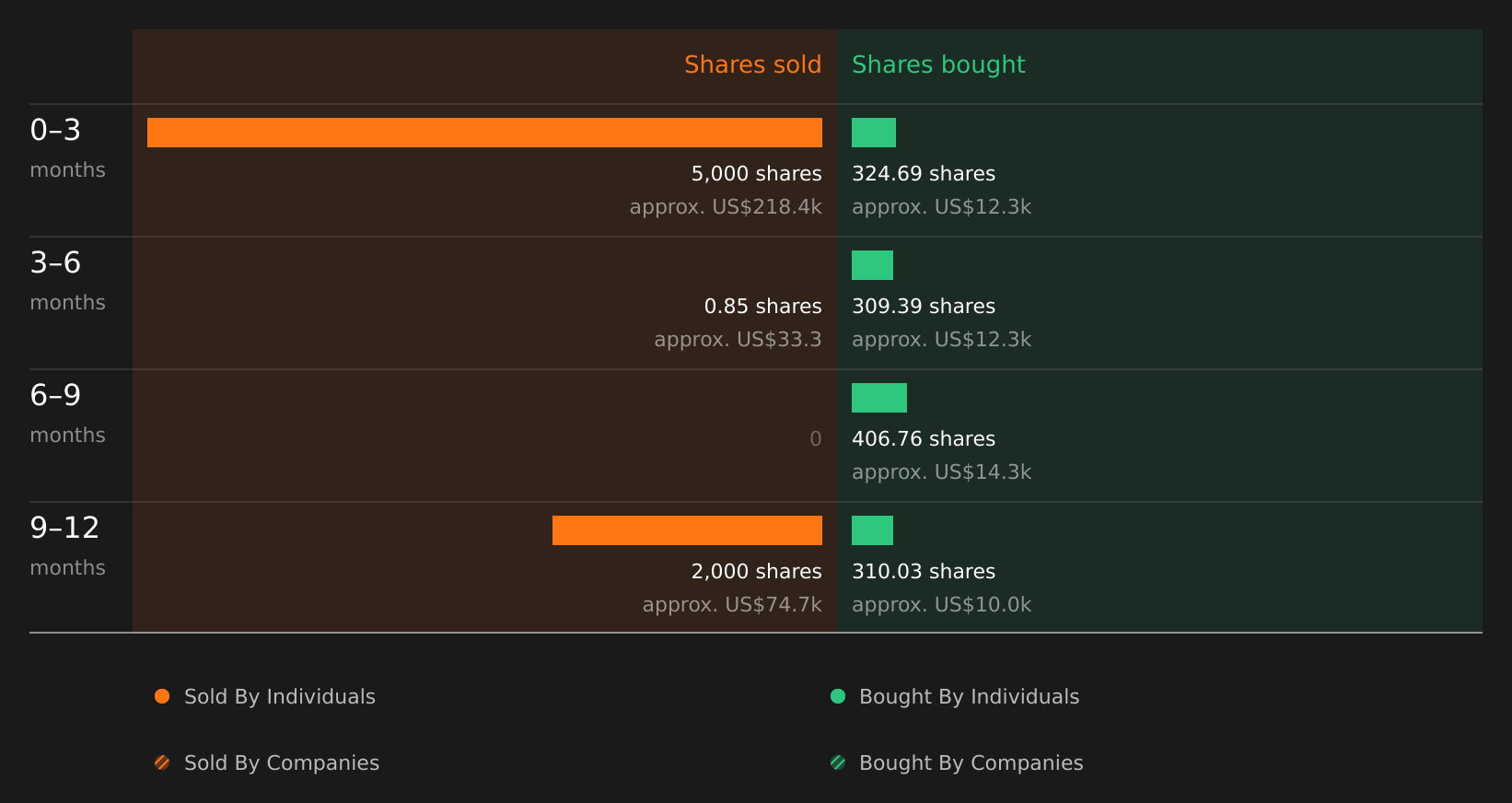Click the Bought By Companies striped legend icon
The image size is (1512, 803).
tap(838, 762)
